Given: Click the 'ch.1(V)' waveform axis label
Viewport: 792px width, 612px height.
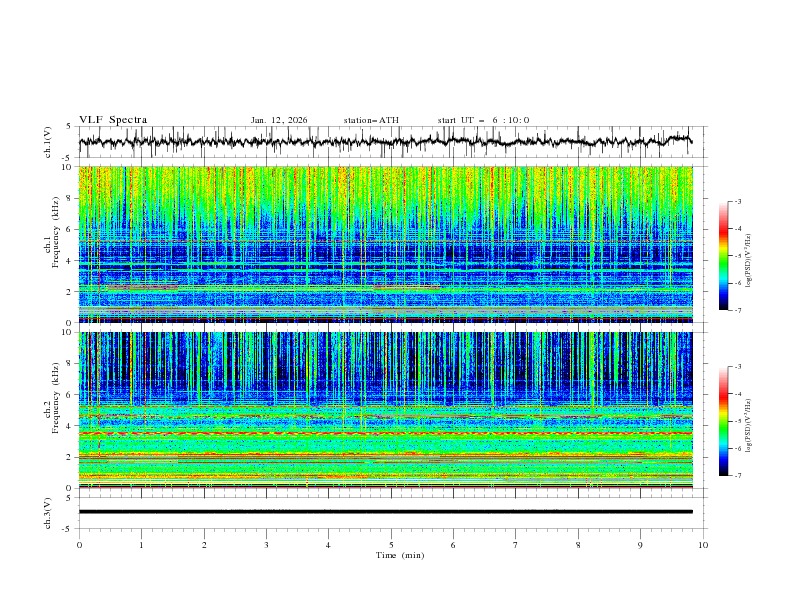Looking at the screenshot, I should [48, 142].
